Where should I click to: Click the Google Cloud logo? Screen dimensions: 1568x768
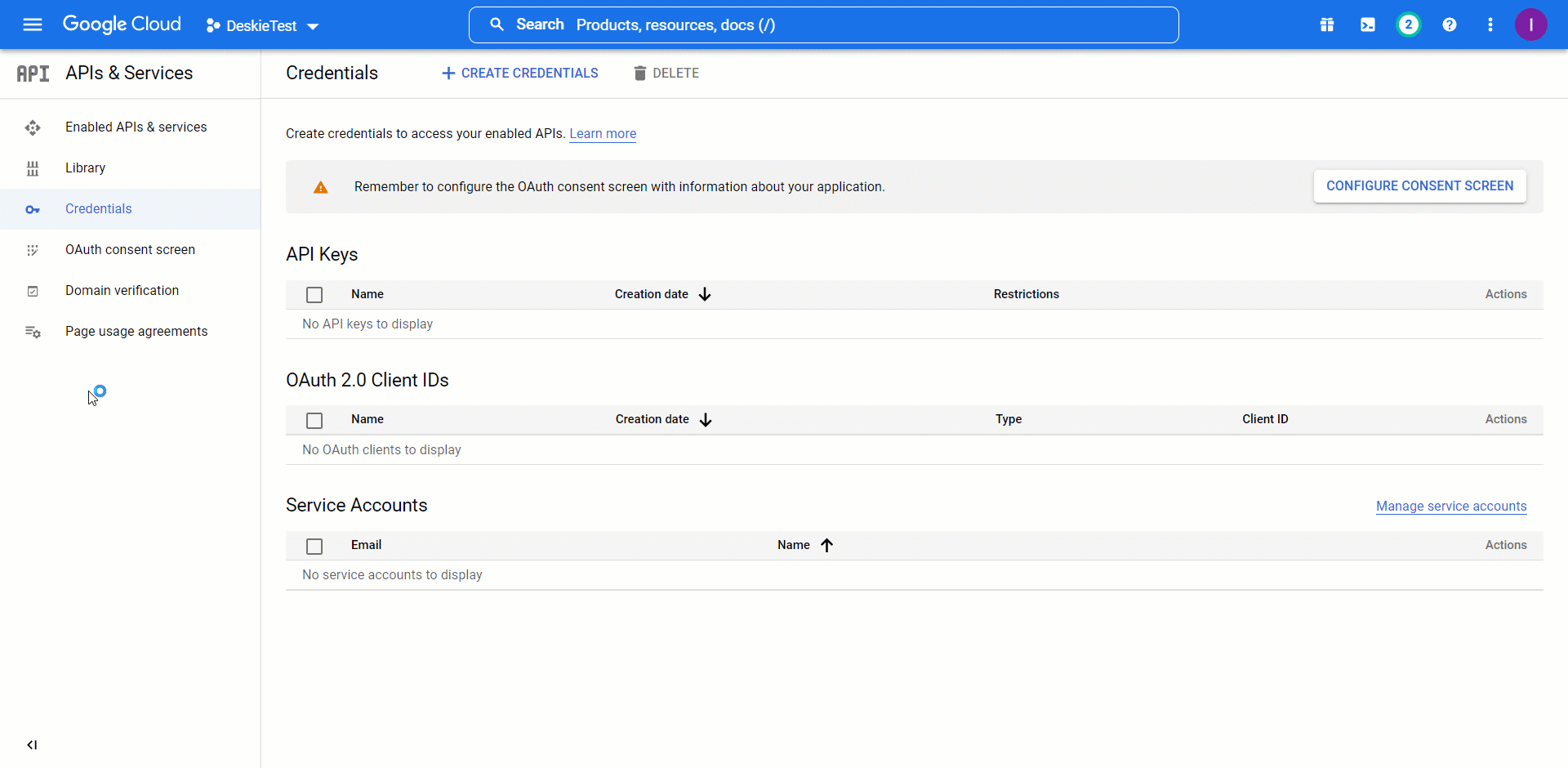coord(122,25)
